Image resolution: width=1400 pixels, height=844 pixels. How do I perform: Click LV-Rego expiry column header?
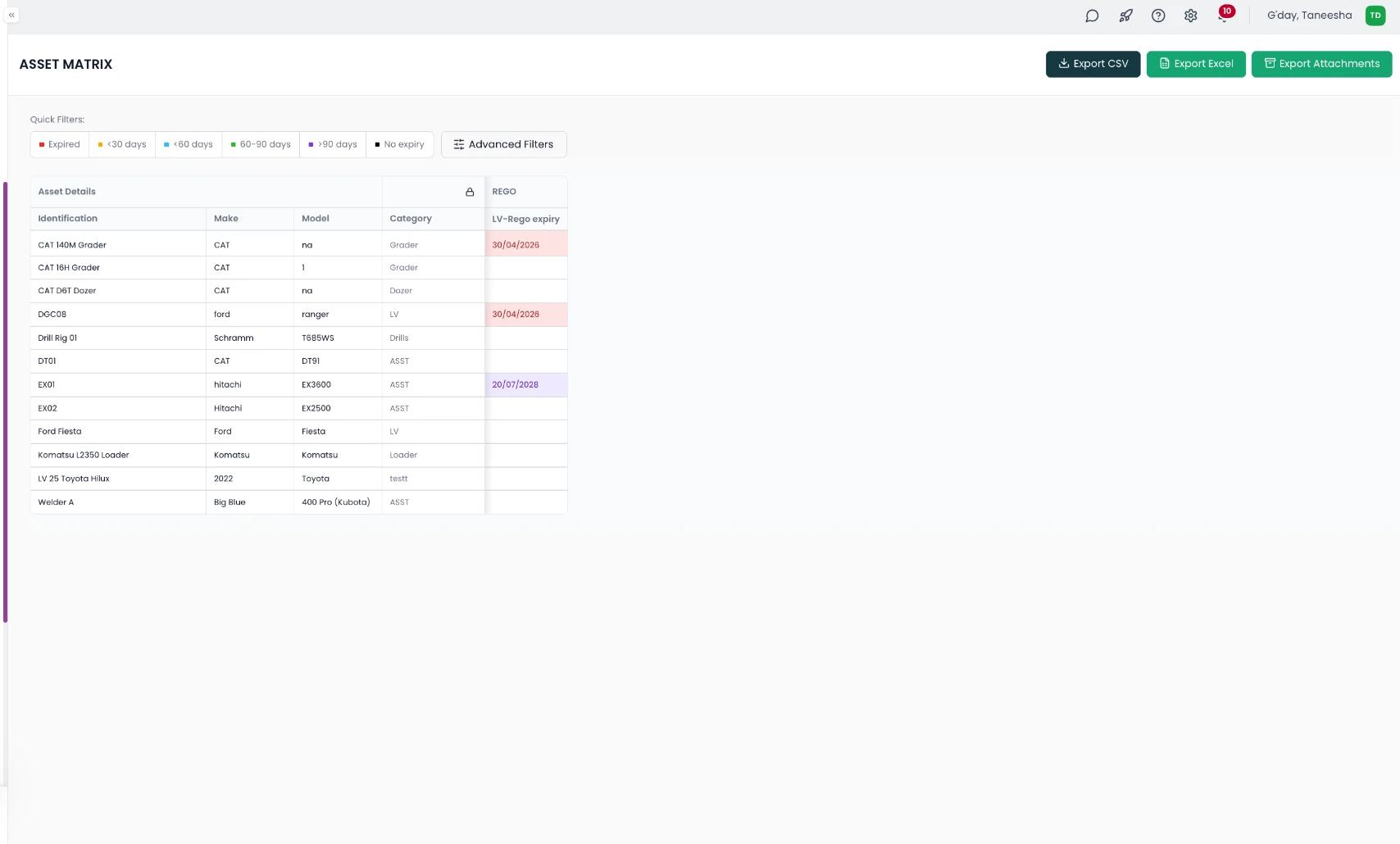point(525,219)
